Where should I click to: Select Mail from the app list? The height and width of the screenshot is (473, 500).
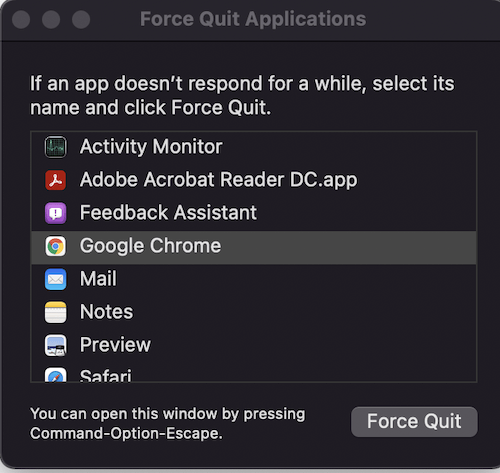tap(254, 279)
